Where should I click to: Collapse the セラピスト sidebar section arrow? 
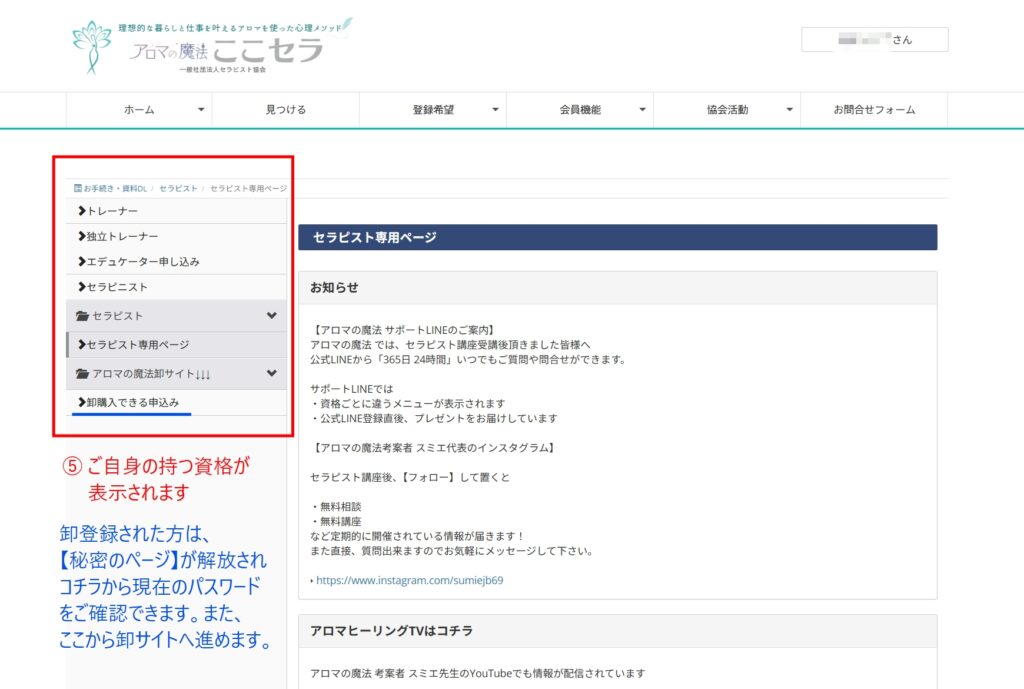pyautogui.click(x=271, y=316)
